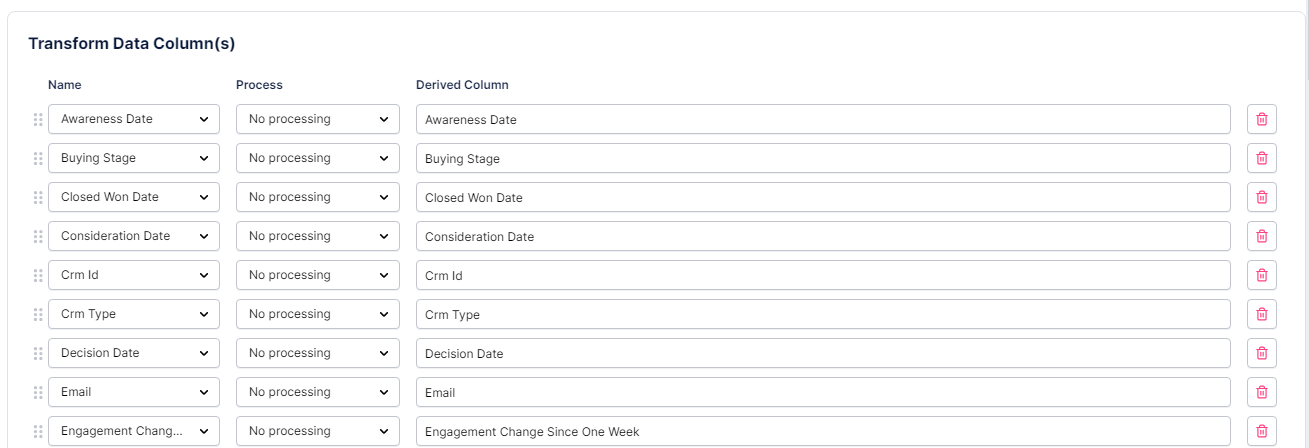The height and width of the screenshot is (448, 1309).
Task: Delete the Decision Date row
Action: (x=1262, y=353)
